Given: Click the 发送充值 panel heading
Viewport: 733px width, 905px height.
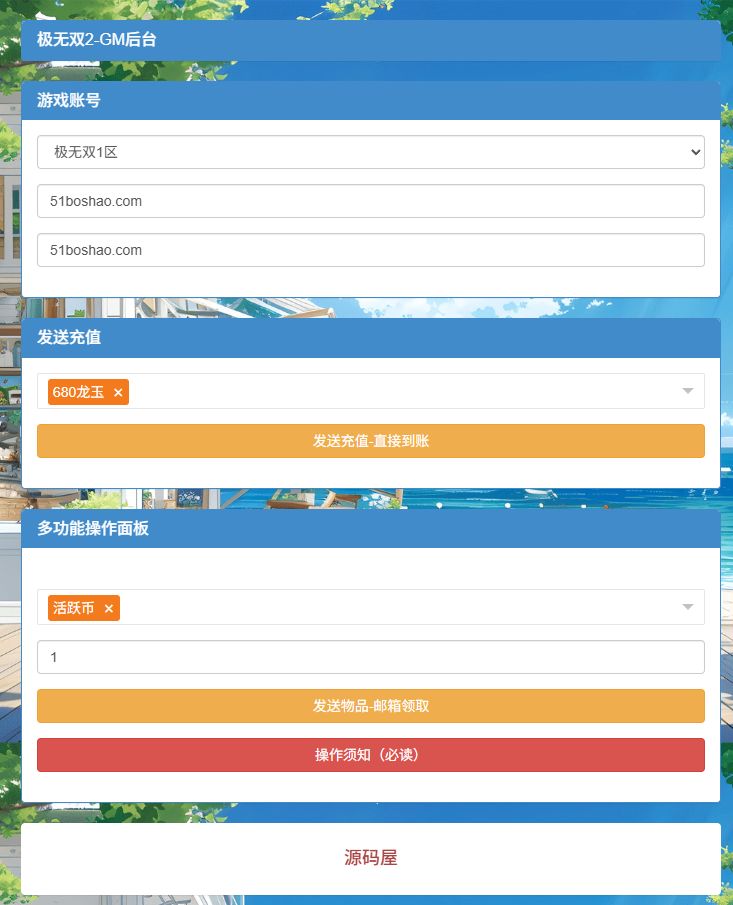Looking at the screenshot, I should (69, 338).
